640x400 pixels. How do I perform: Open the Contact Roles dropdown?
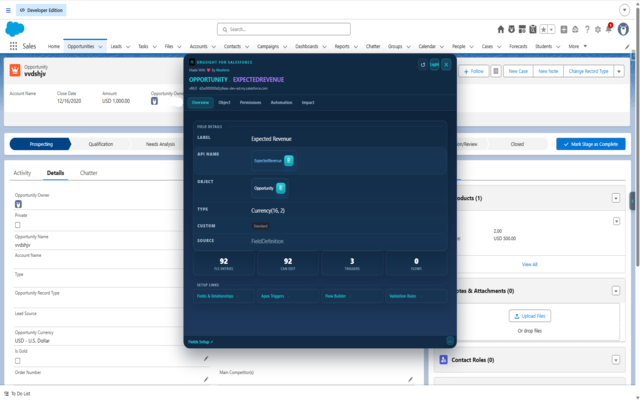pyautogui.click(x=616, y=360)
